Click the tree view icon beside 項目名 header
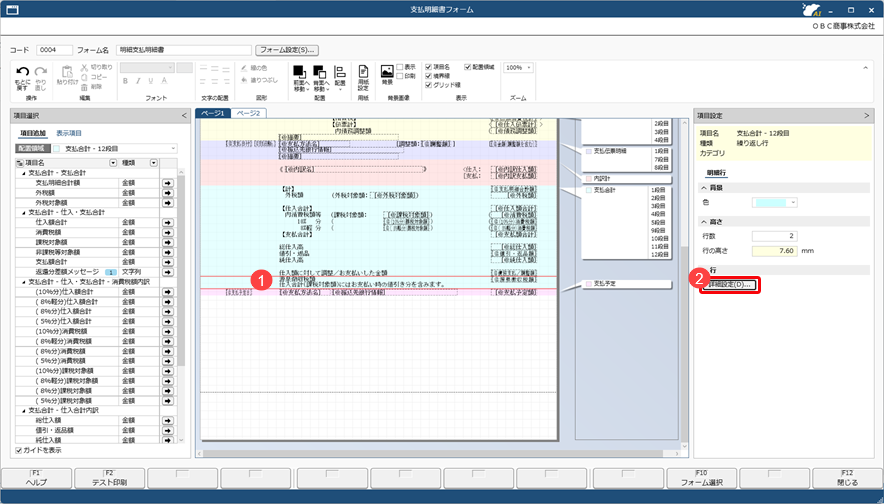The height and width of the screenshot is (504, 884). [x=20, y=163]
